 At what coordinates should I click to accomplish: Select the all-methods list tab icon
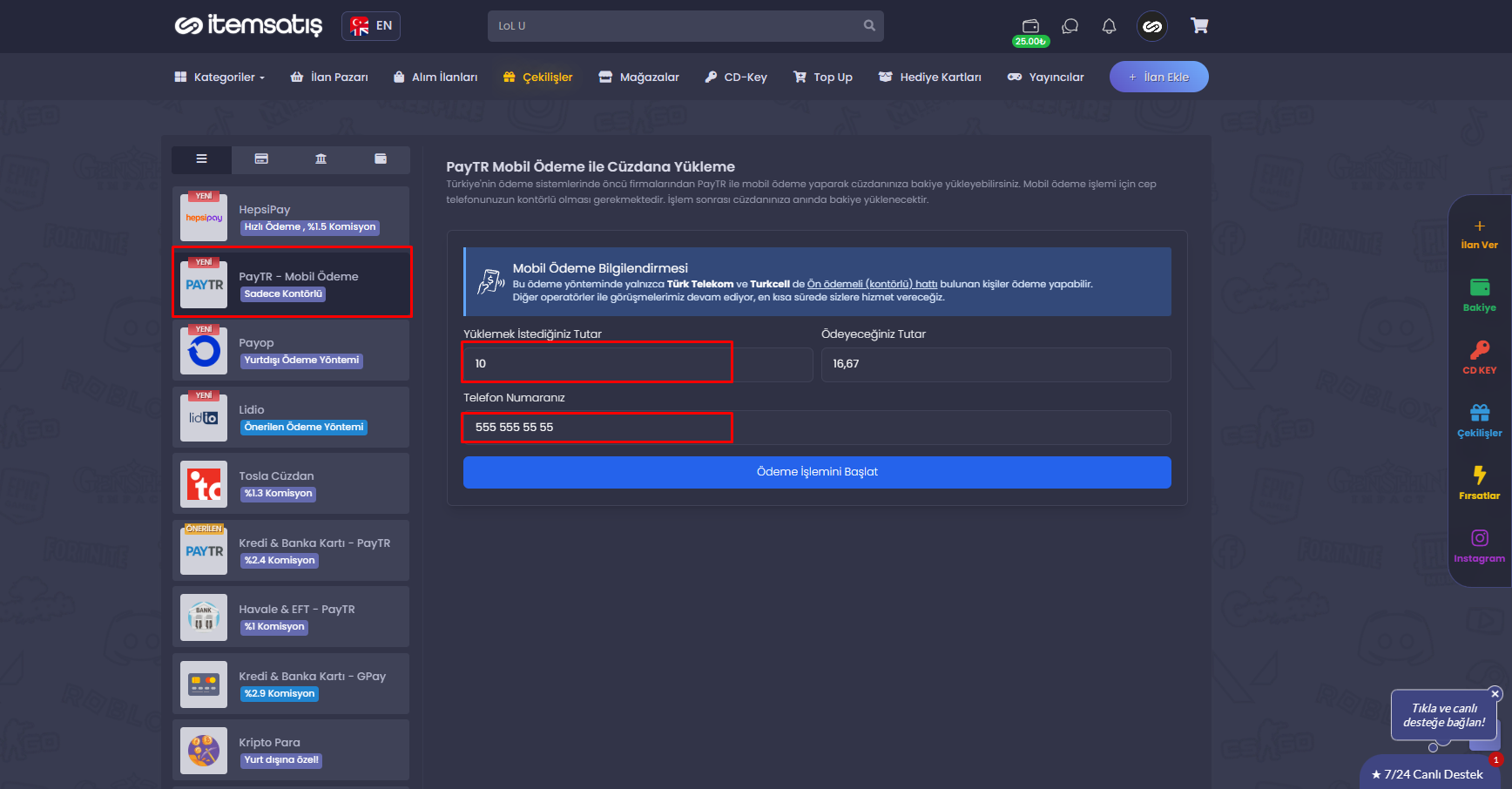click(x=201, y=159)
